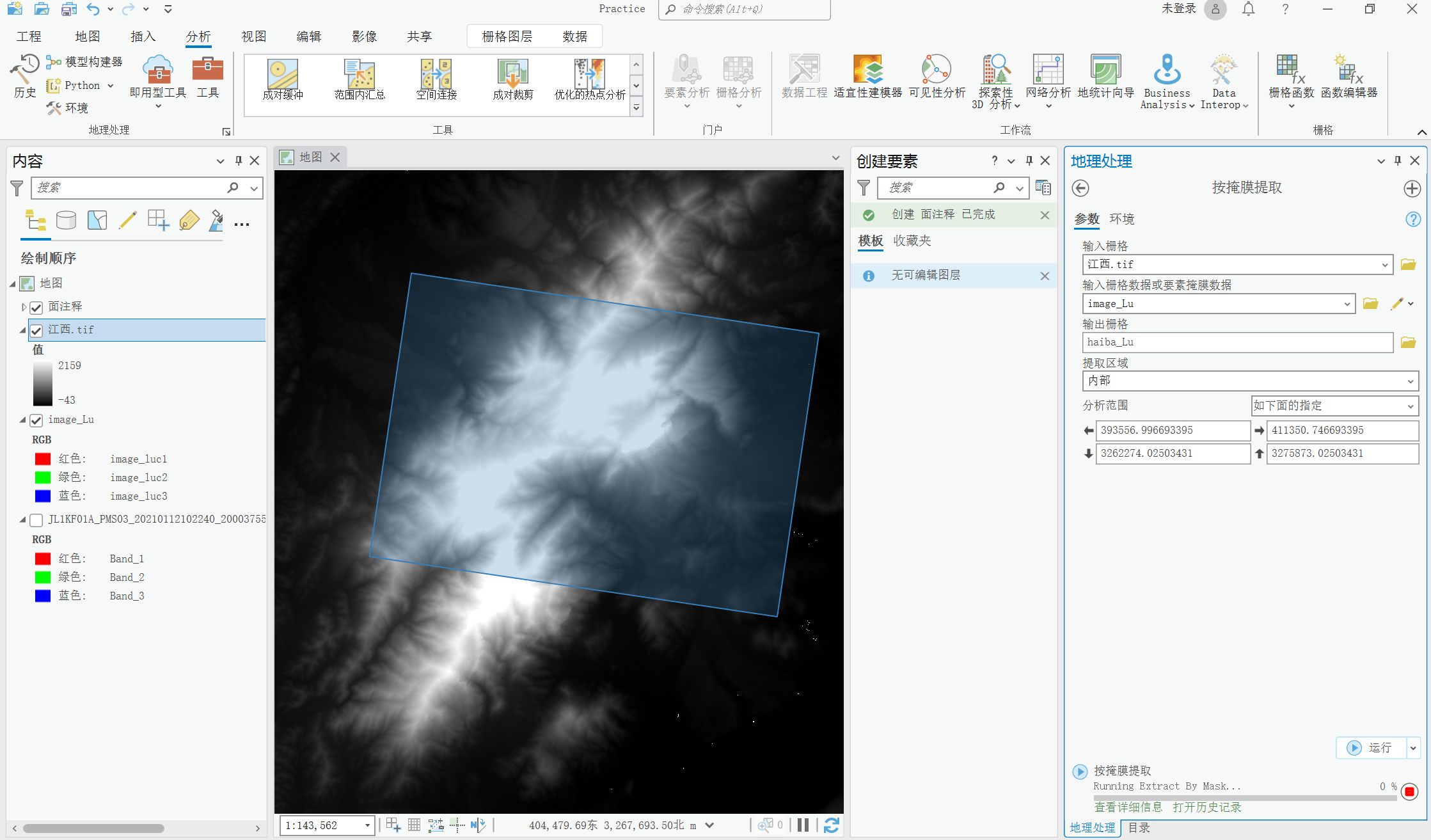The image size is (1431, 840).
Task: Open the 分析范围 如下面的指定 dropdown
Action: [1410, 406]
